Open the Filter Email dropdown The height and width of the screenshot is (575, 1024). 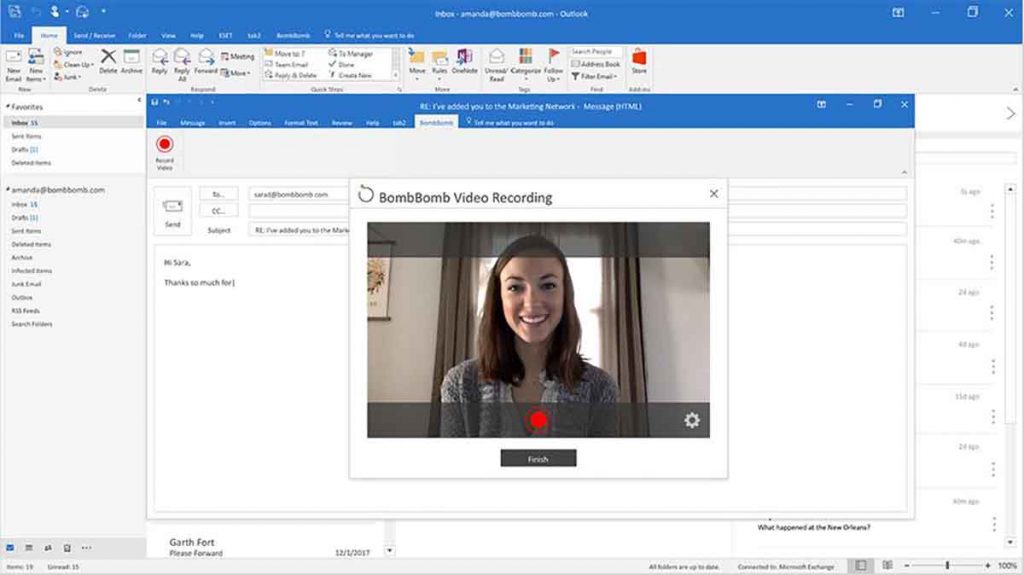(594, 76)
